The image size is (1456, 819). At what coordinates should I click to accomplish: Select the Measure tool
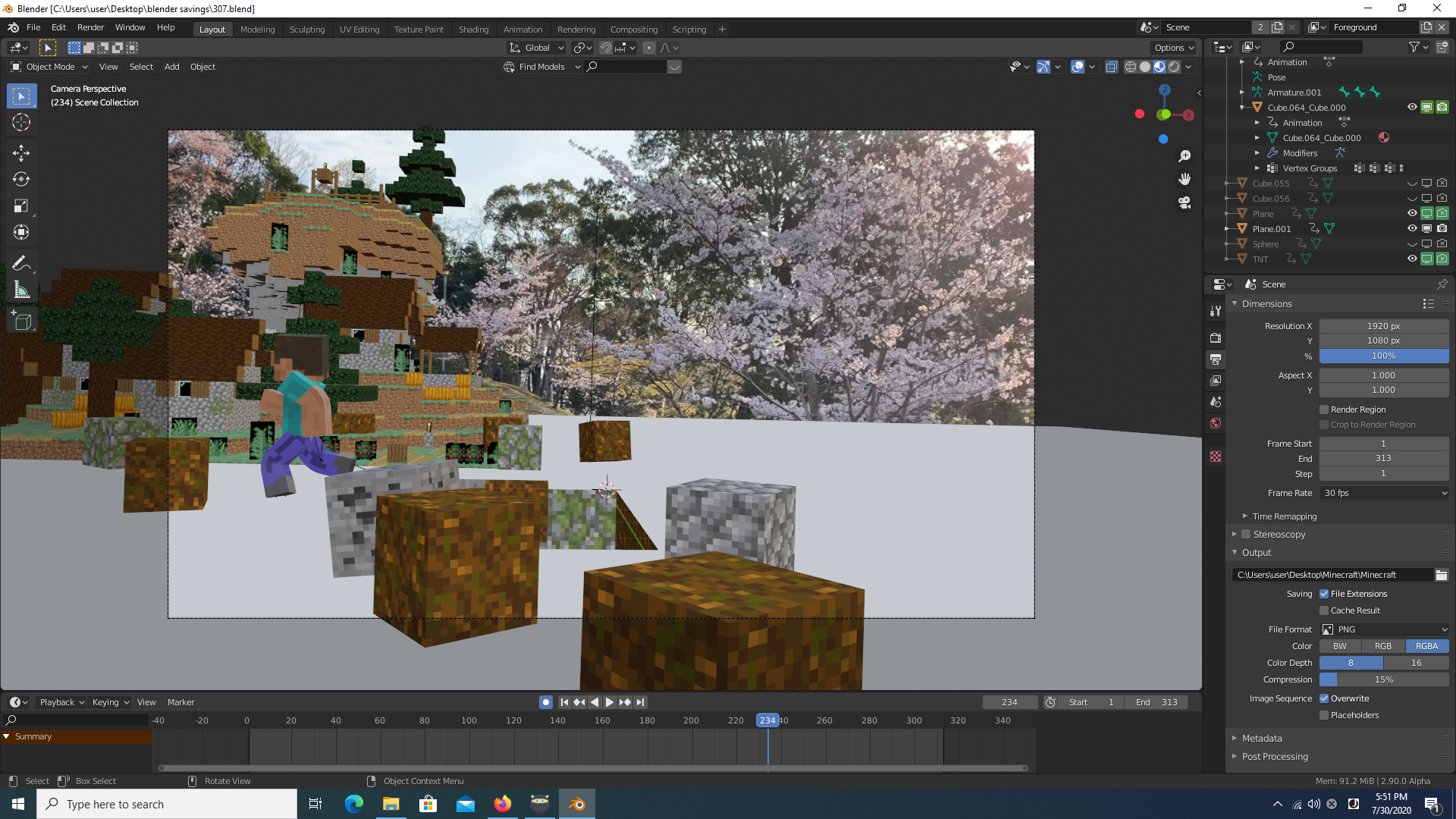[x=21, y=290]
